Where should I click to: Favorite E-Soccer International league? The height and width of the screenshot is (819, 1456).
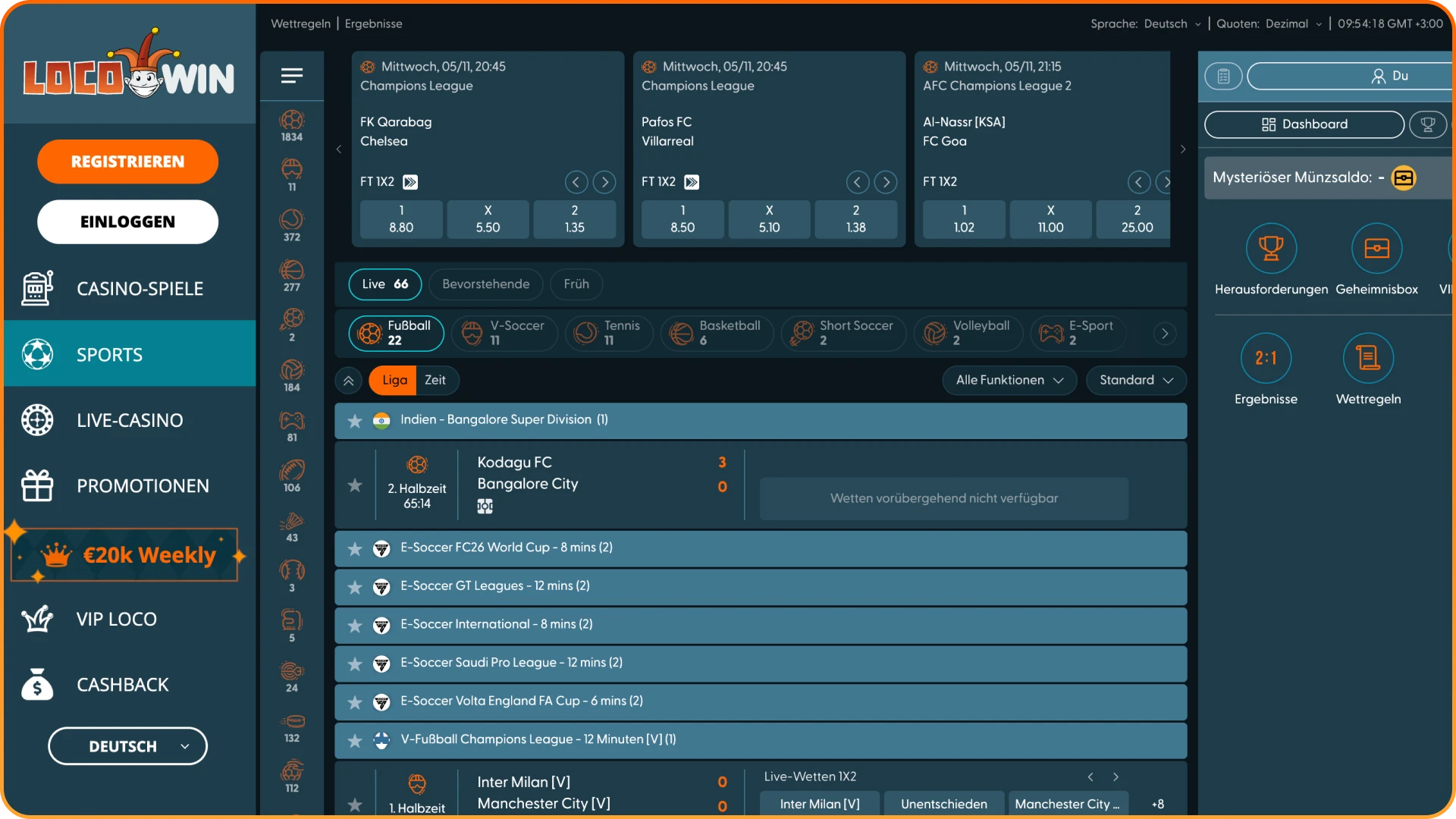pyautogui.click(x=354, y=626)
